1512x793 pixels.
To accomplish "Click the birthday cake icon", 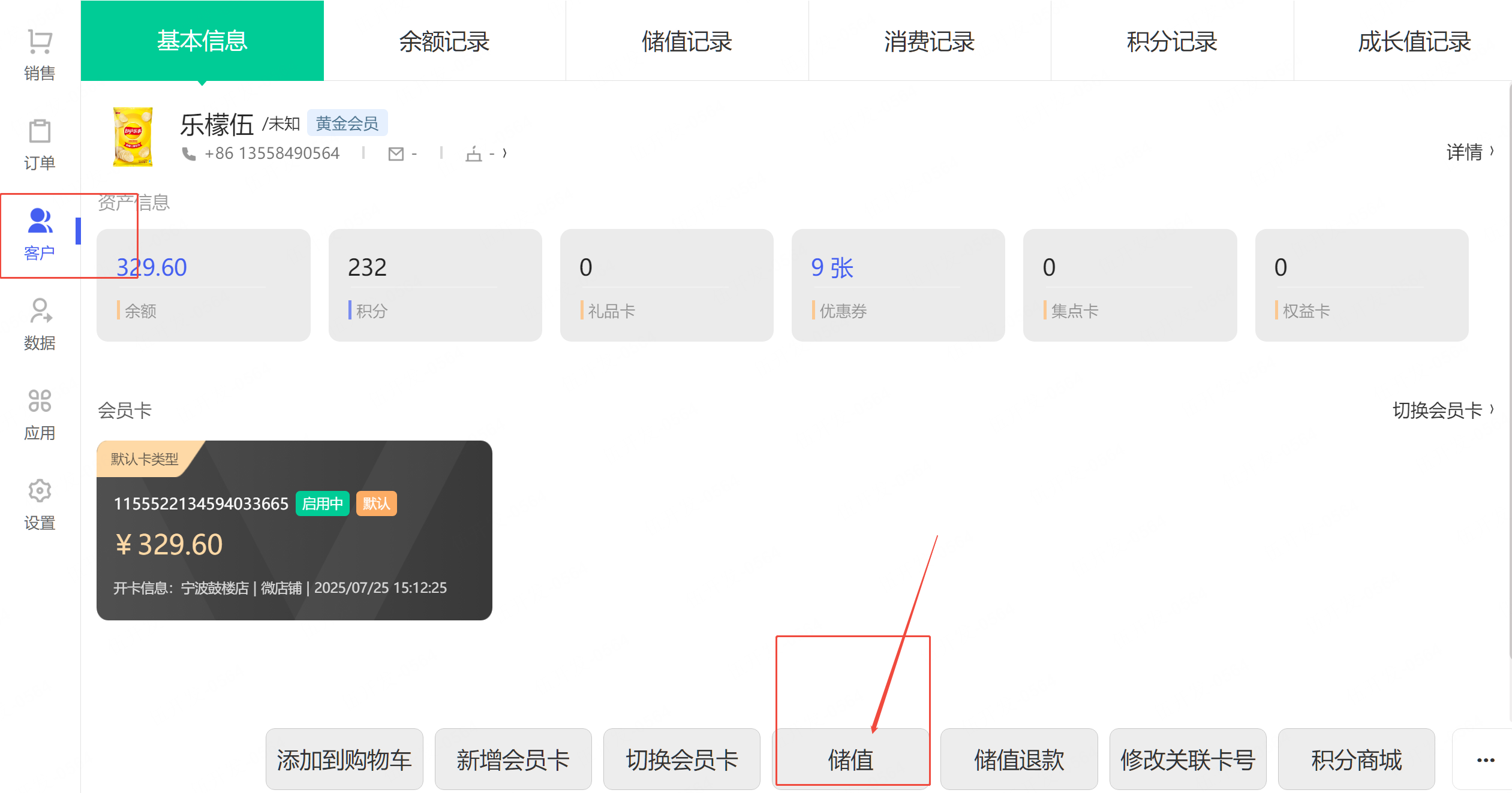I will coord(474,154).
